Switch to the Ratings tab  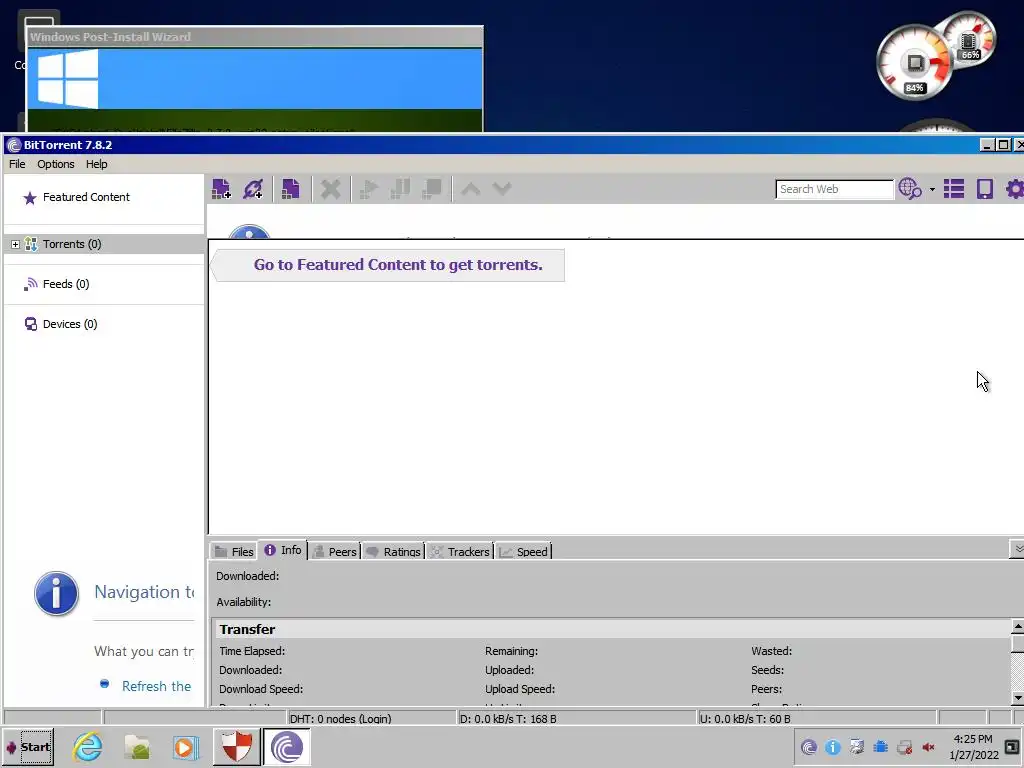pos(393,551)
